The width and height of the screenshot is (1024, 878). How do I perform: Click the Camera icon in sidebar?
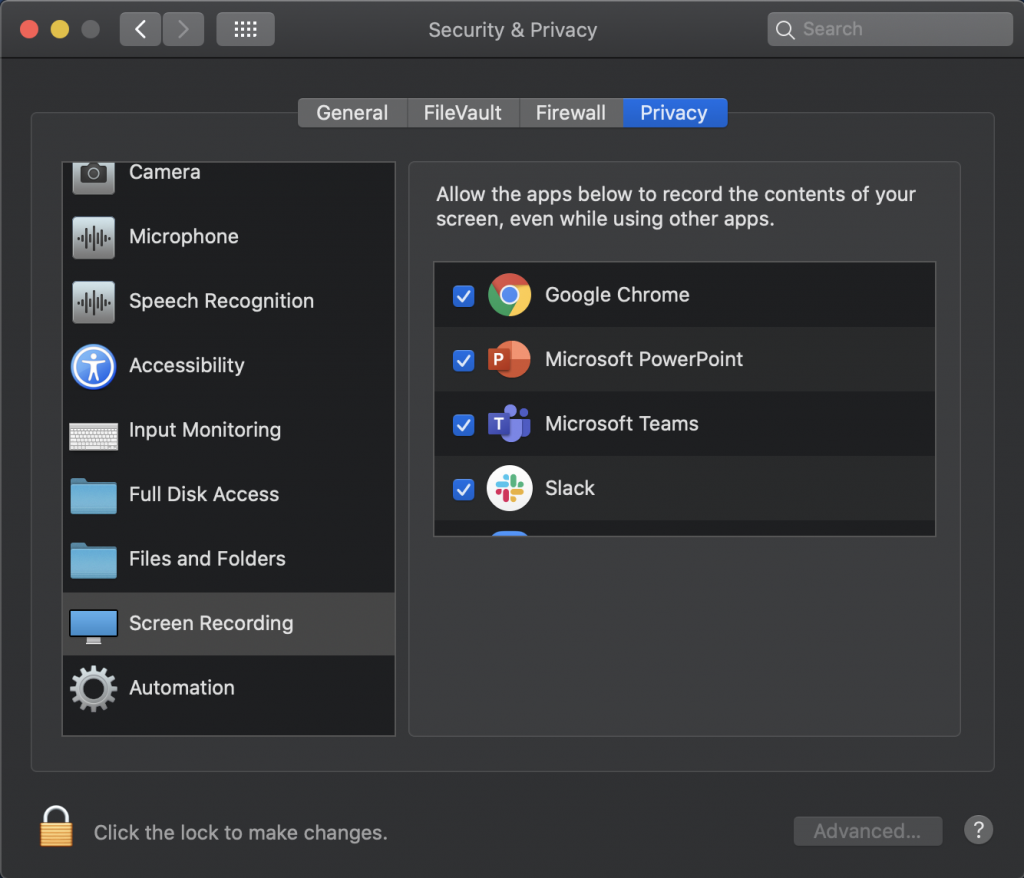93,175
